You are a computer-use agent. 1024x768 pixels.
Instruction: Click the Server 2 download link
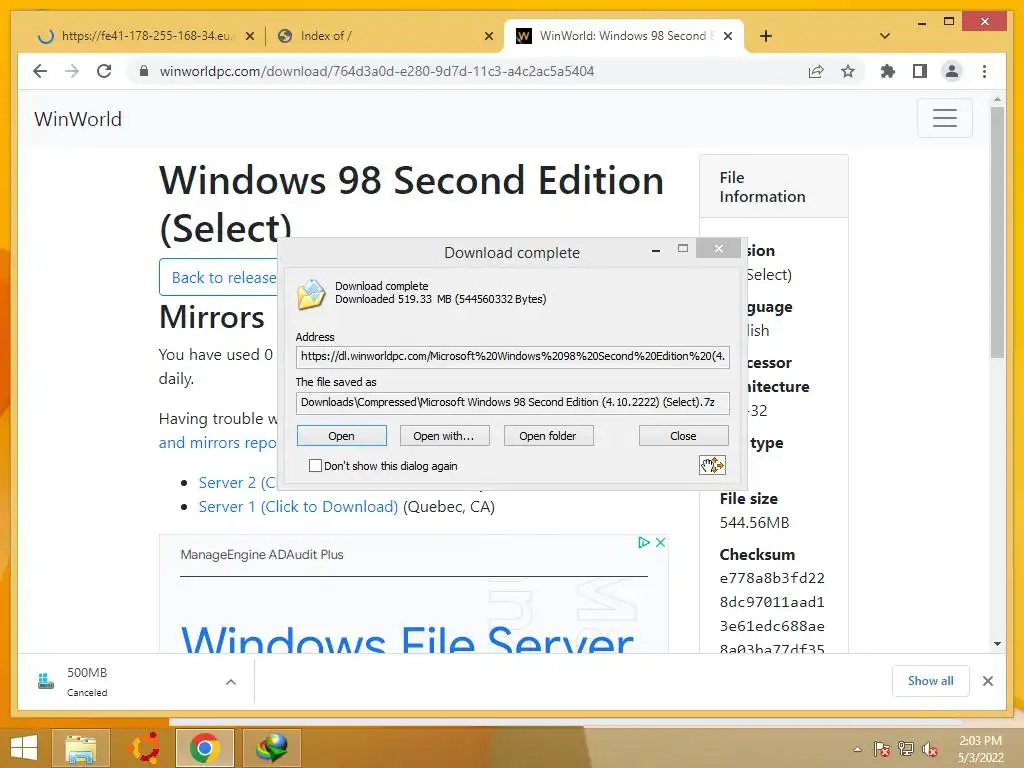238,483
